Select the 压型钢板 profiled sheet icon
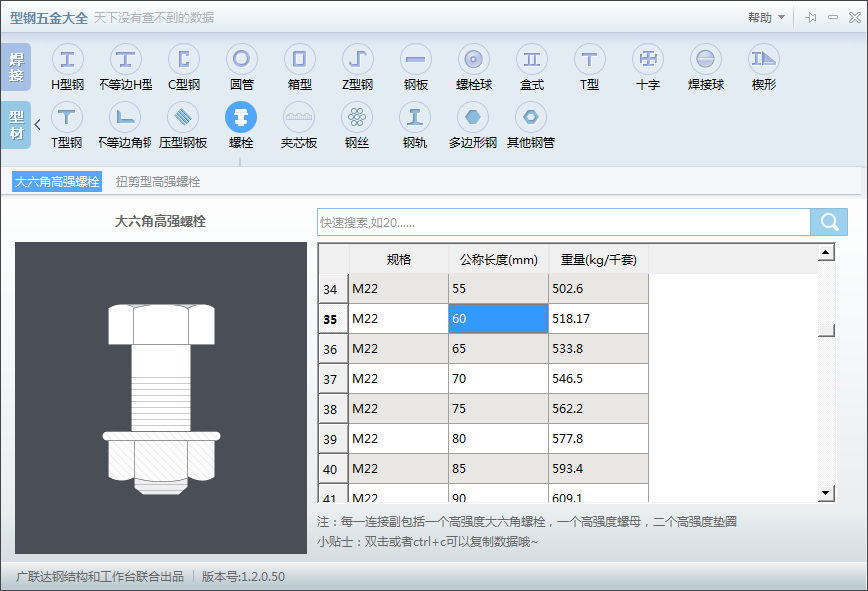The image size is (868, 591). pos(183,117)
